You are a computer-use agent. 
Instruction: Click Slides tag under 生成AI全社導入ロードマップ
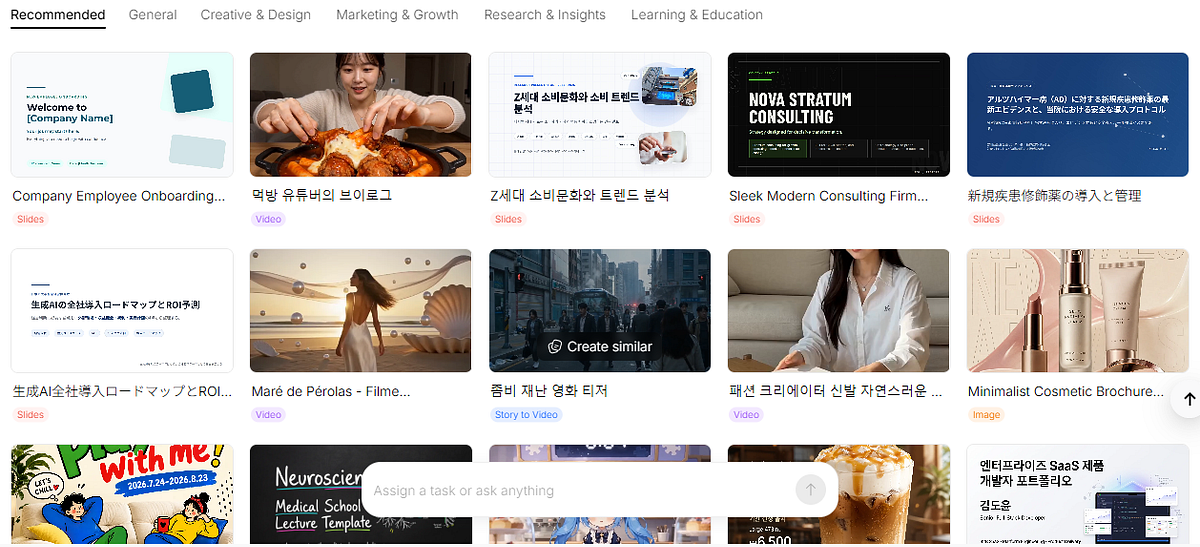pyautogui.click(x=30, y=415)
